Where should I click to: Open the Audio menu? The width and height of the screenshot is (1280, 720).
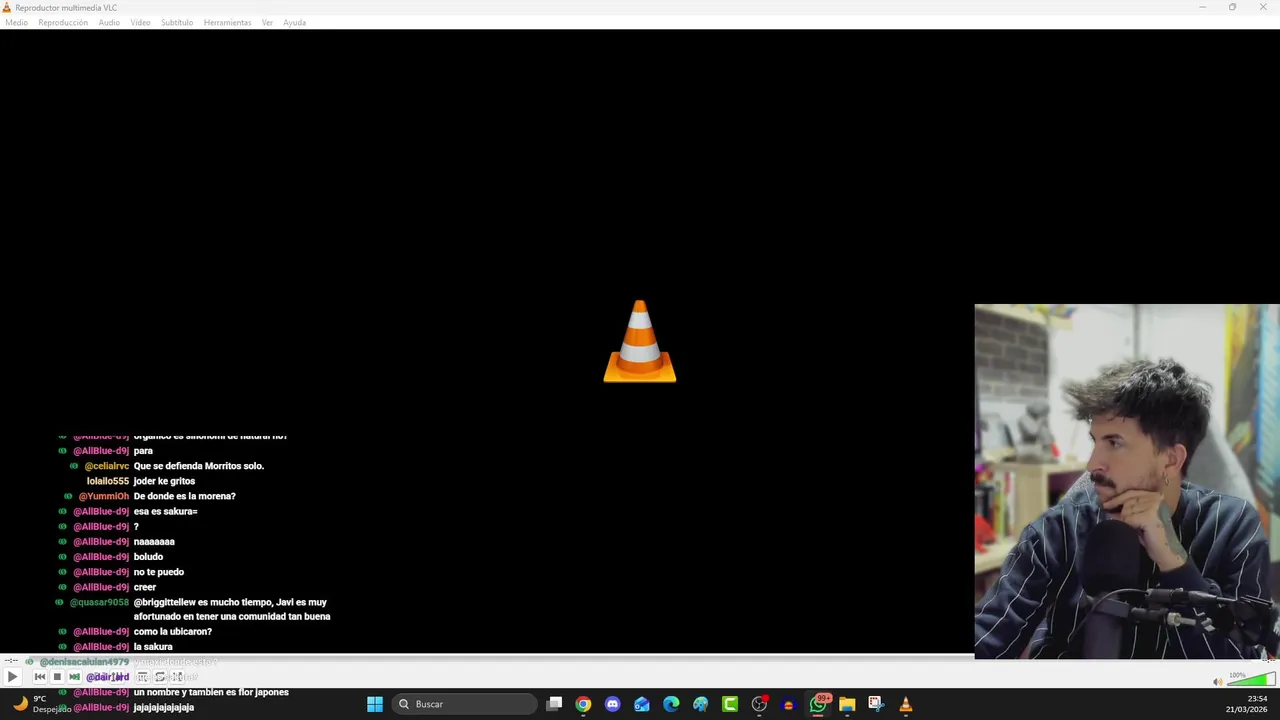click(109, 22)
